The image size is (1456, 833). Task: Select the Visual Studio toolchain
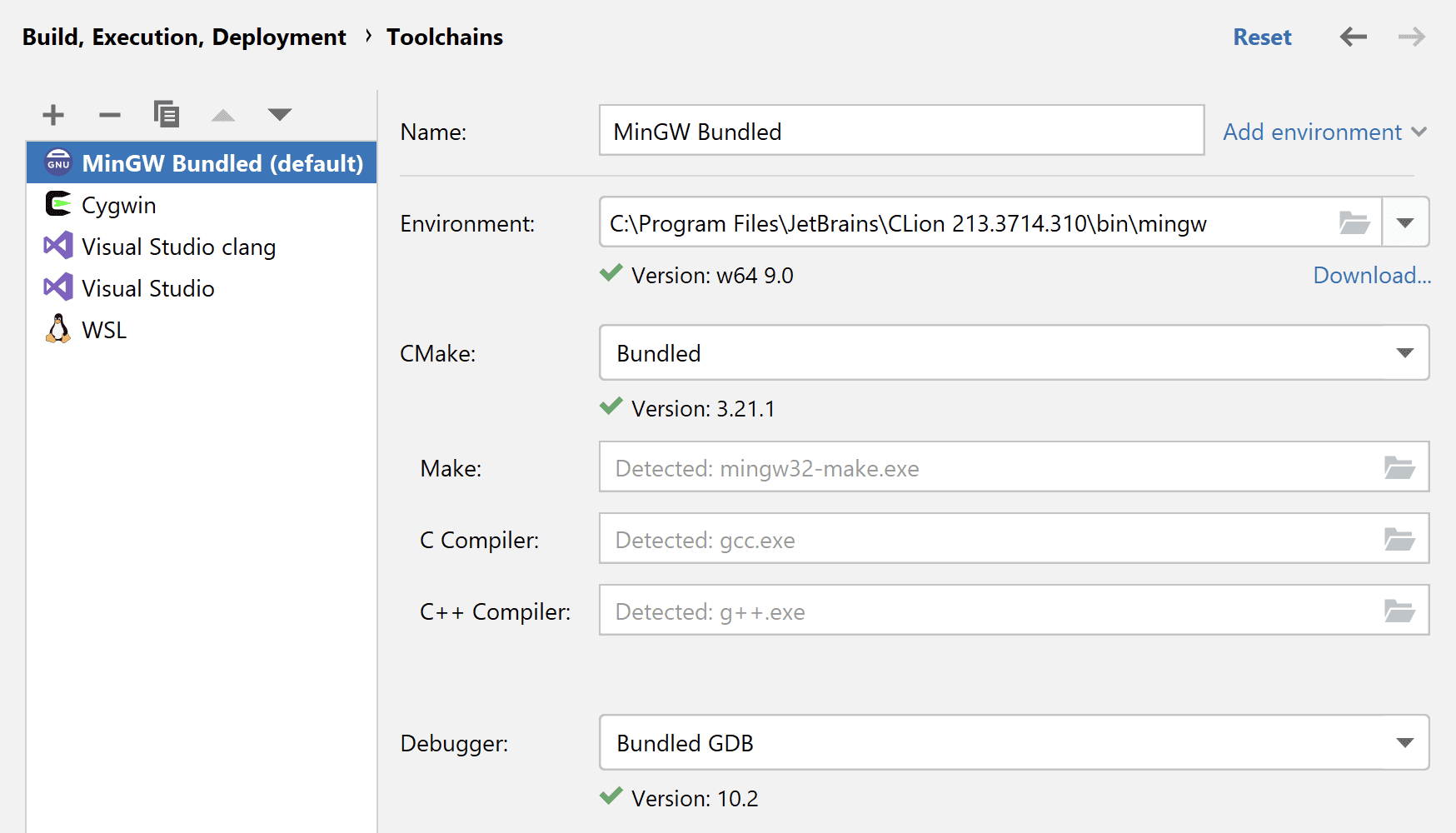coord(202,288)
